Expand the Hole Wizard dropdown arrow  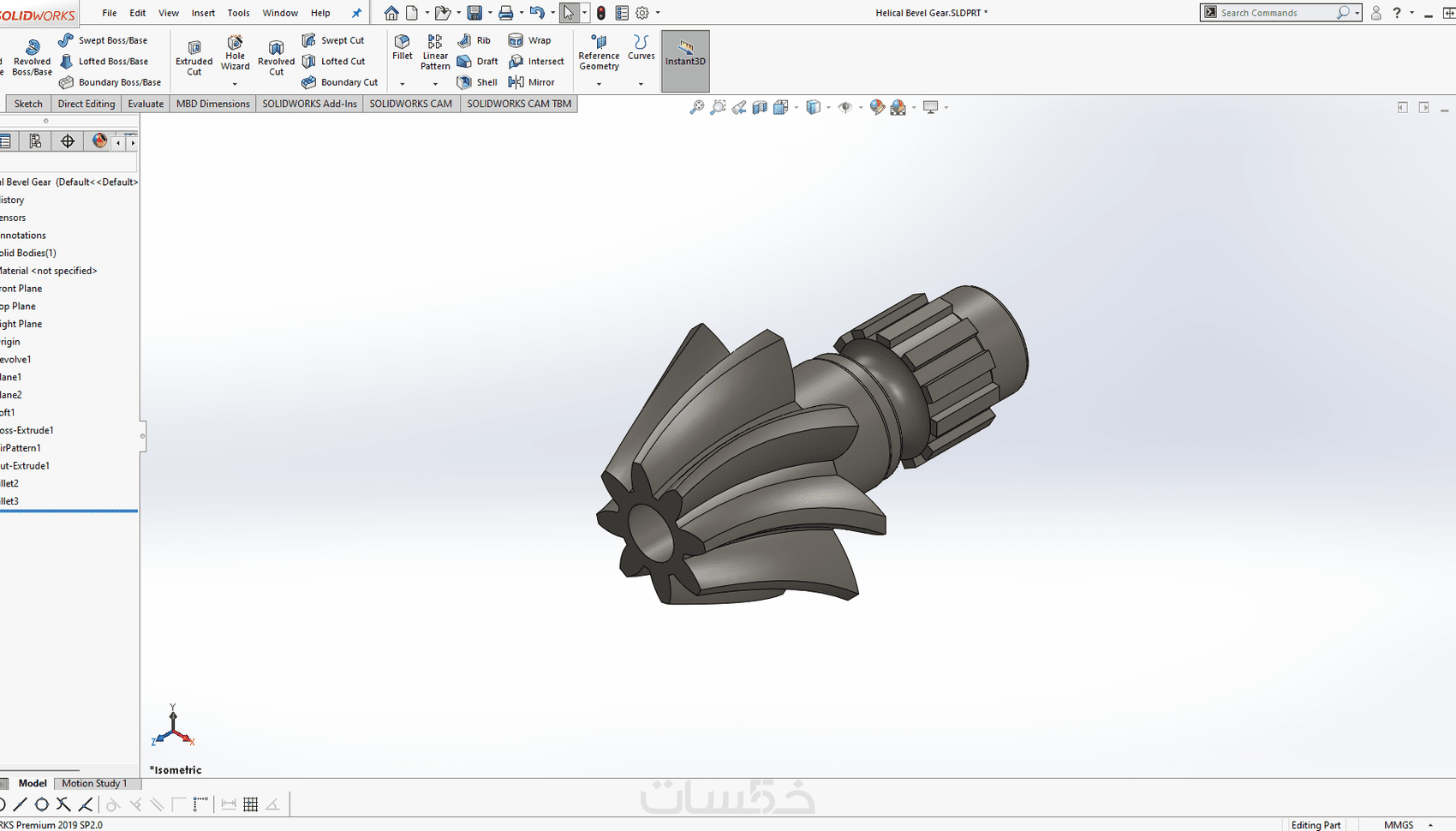235,84
